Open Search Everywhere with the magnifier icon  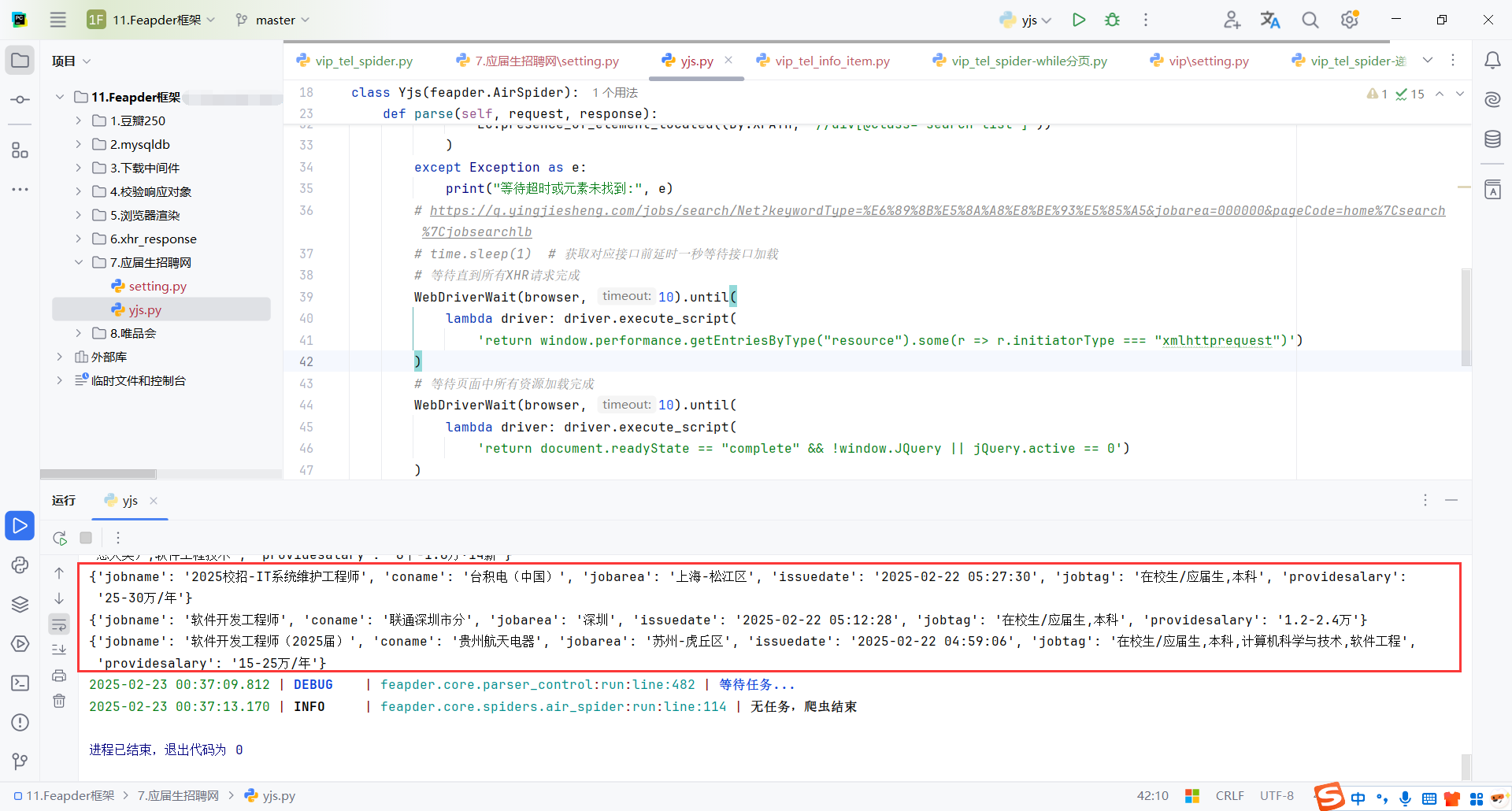click(x=1310, y=20)
